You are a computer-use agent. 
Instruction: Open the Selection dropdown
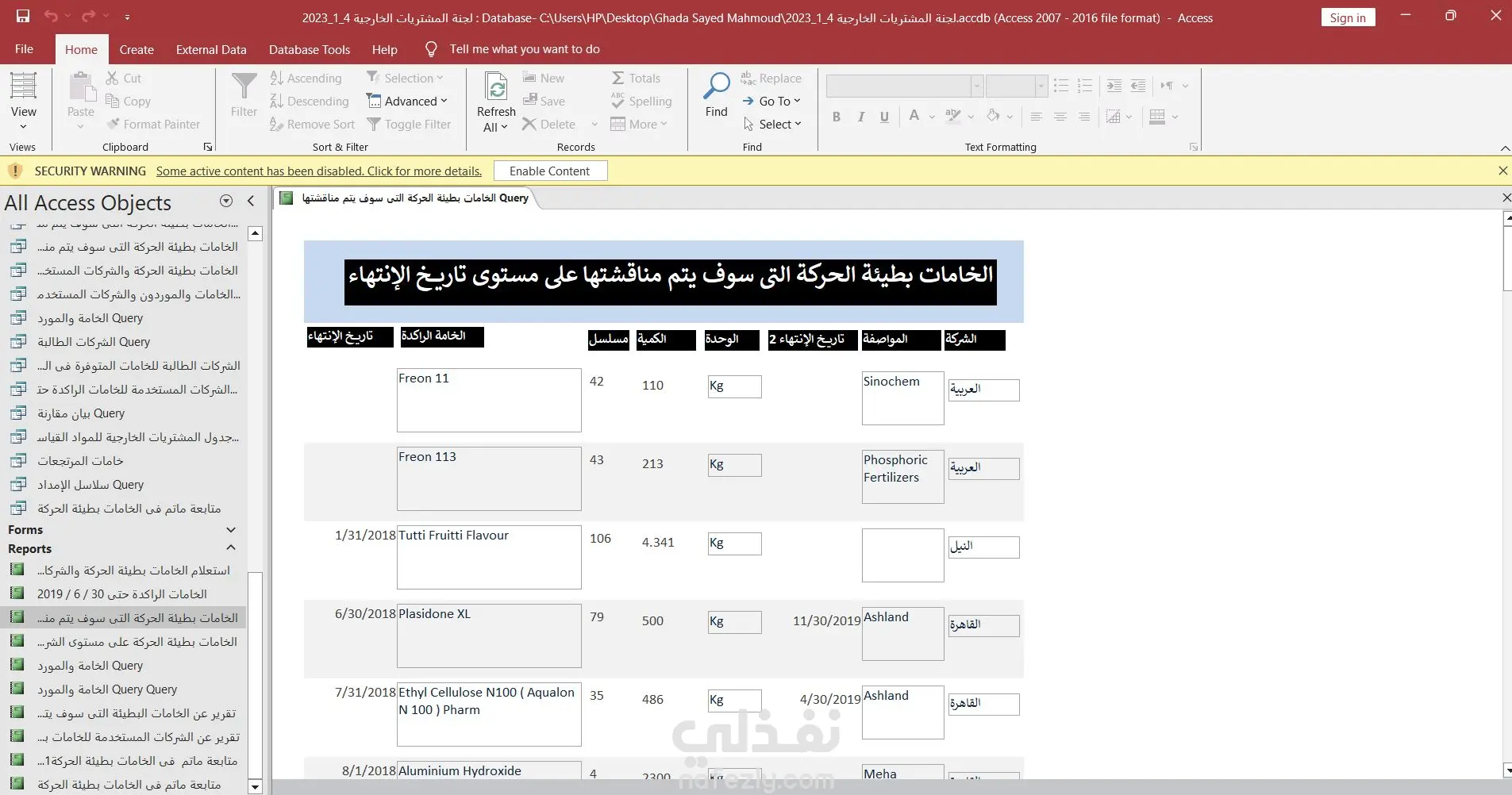[x=405, y=78]
